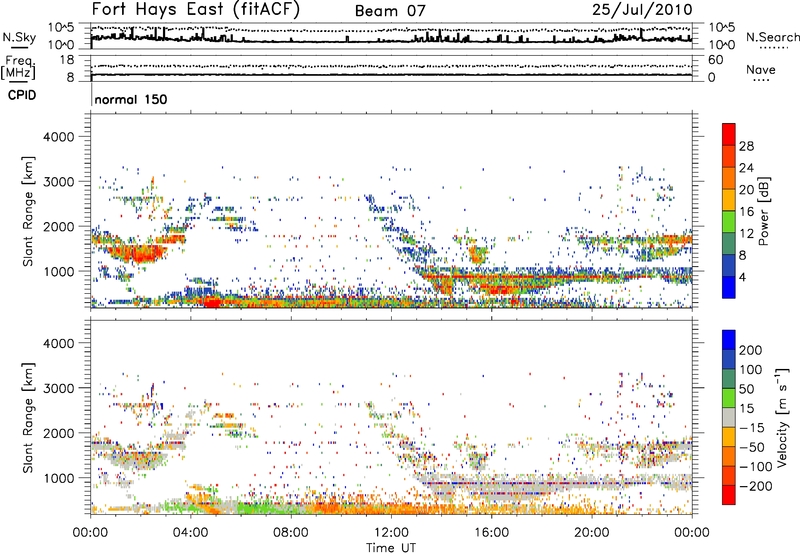800x554 pixels.
Task: Click the '100' tick on the velocity colorbar
Action: pyautogui.click(x=751, y=370)
